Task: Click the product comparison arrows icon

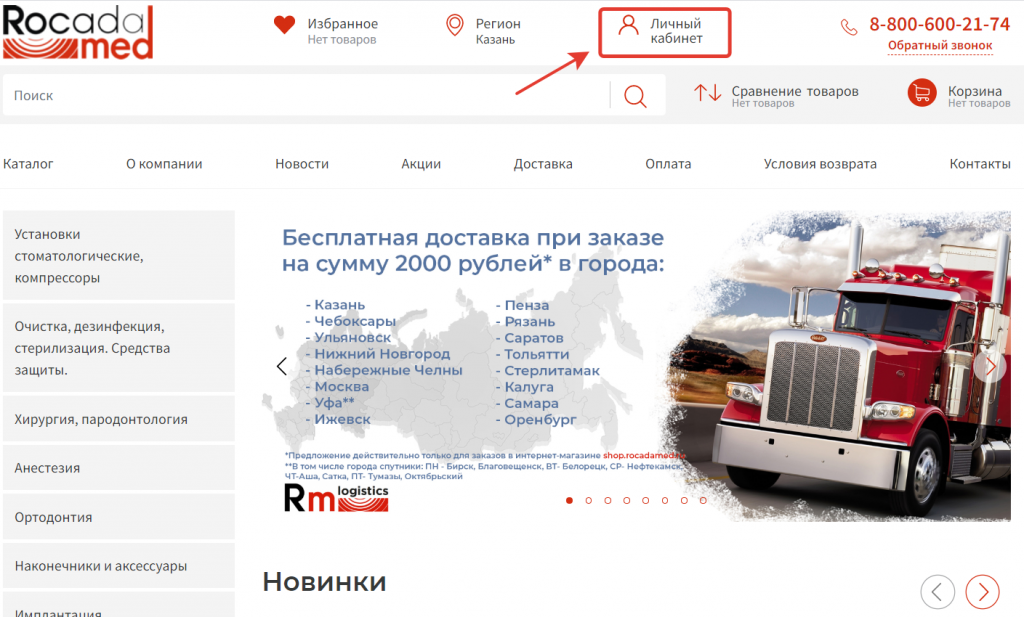Action: coord(708,93)
